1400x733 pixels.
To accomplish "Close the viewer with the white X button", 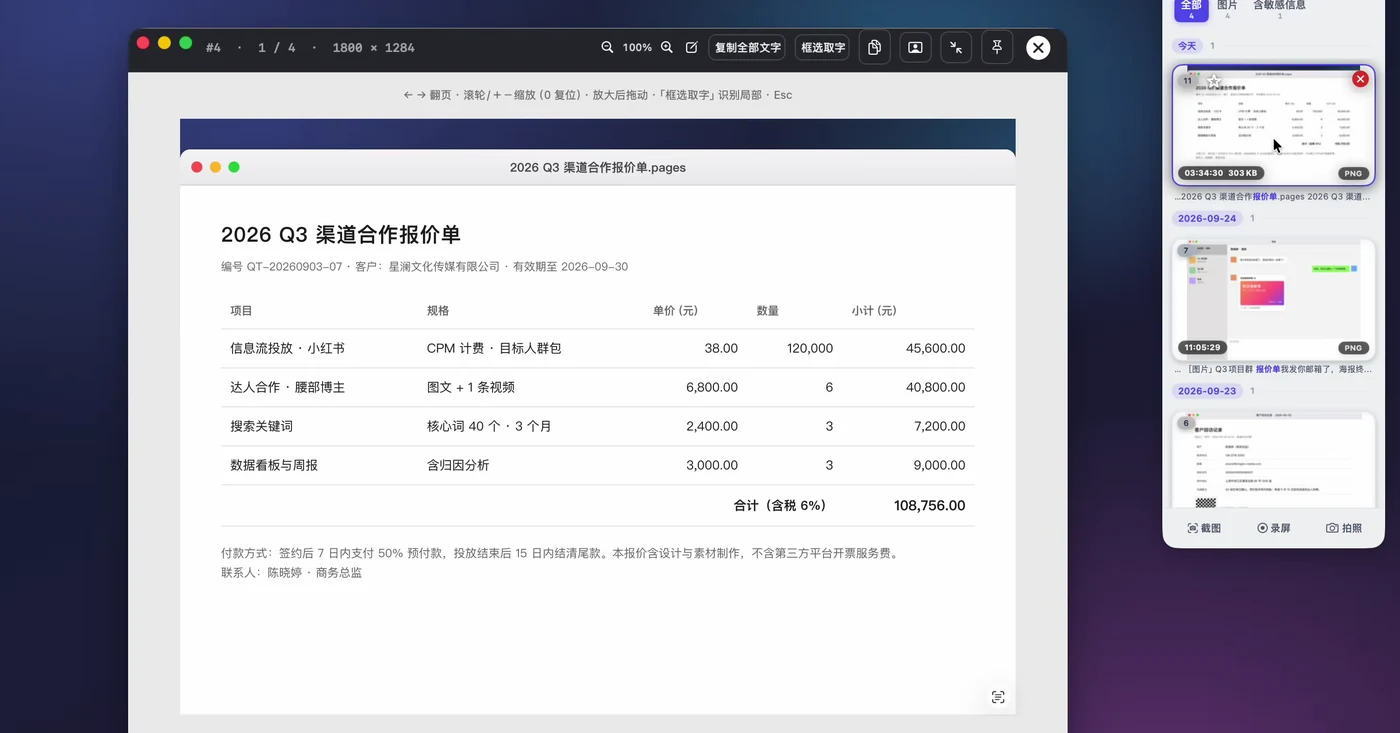I will tap(1038, 47).
